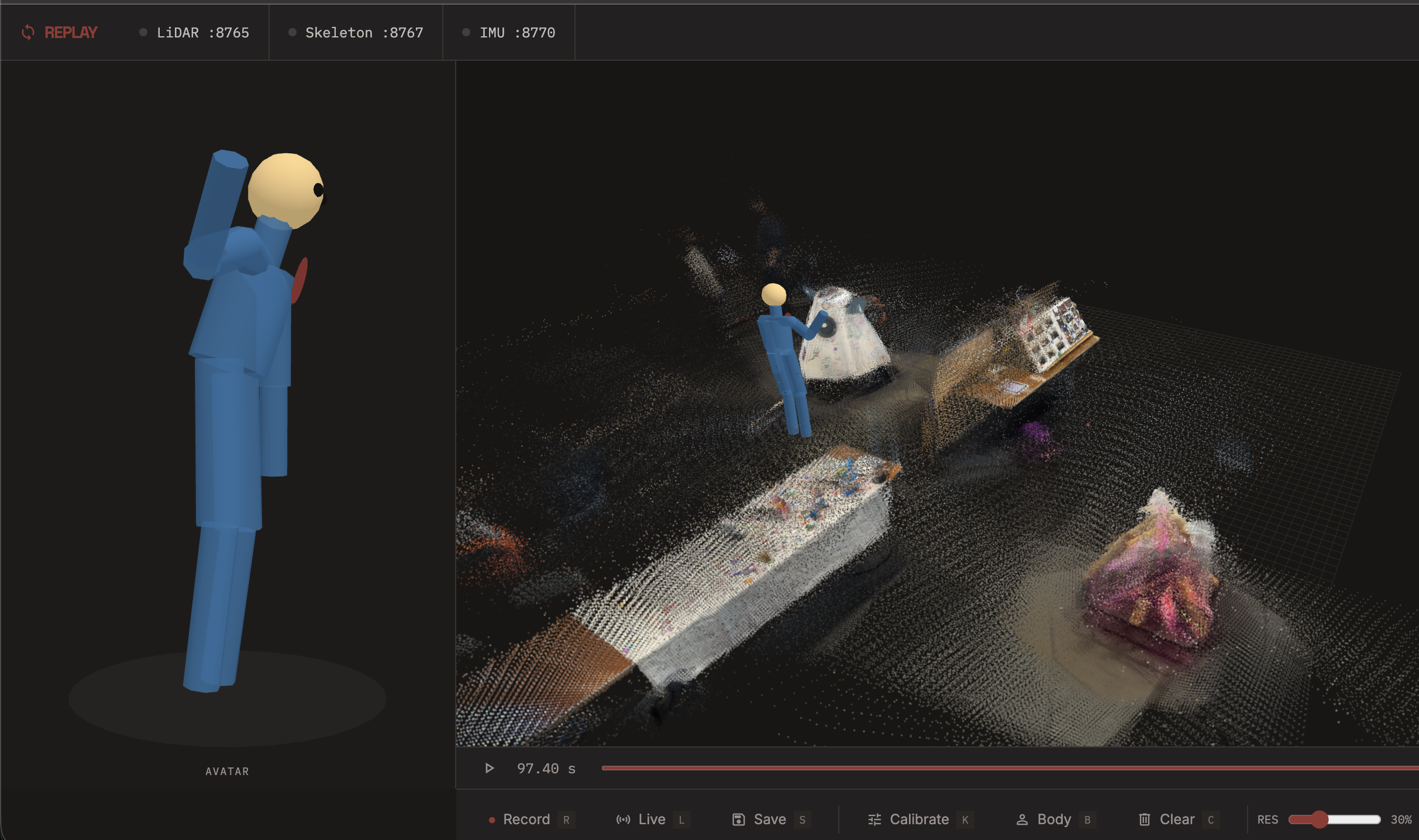The image size is (1419, 840).
Task: Toggle the Skeleton :8767 connection indicator
Action: pos(292,33)
